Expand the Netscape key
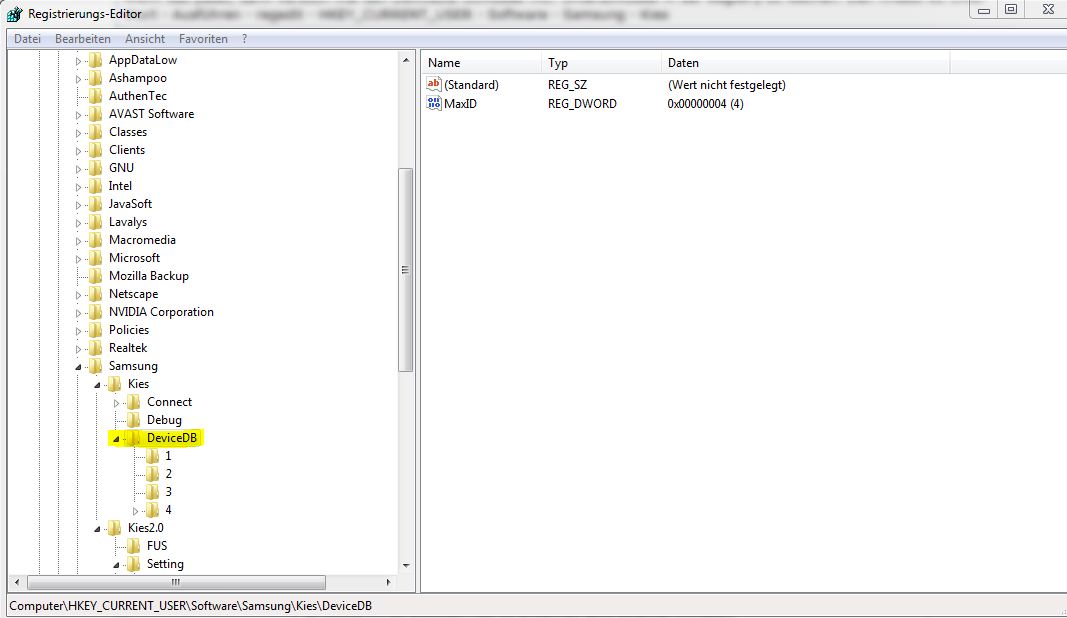 point(78,295)
